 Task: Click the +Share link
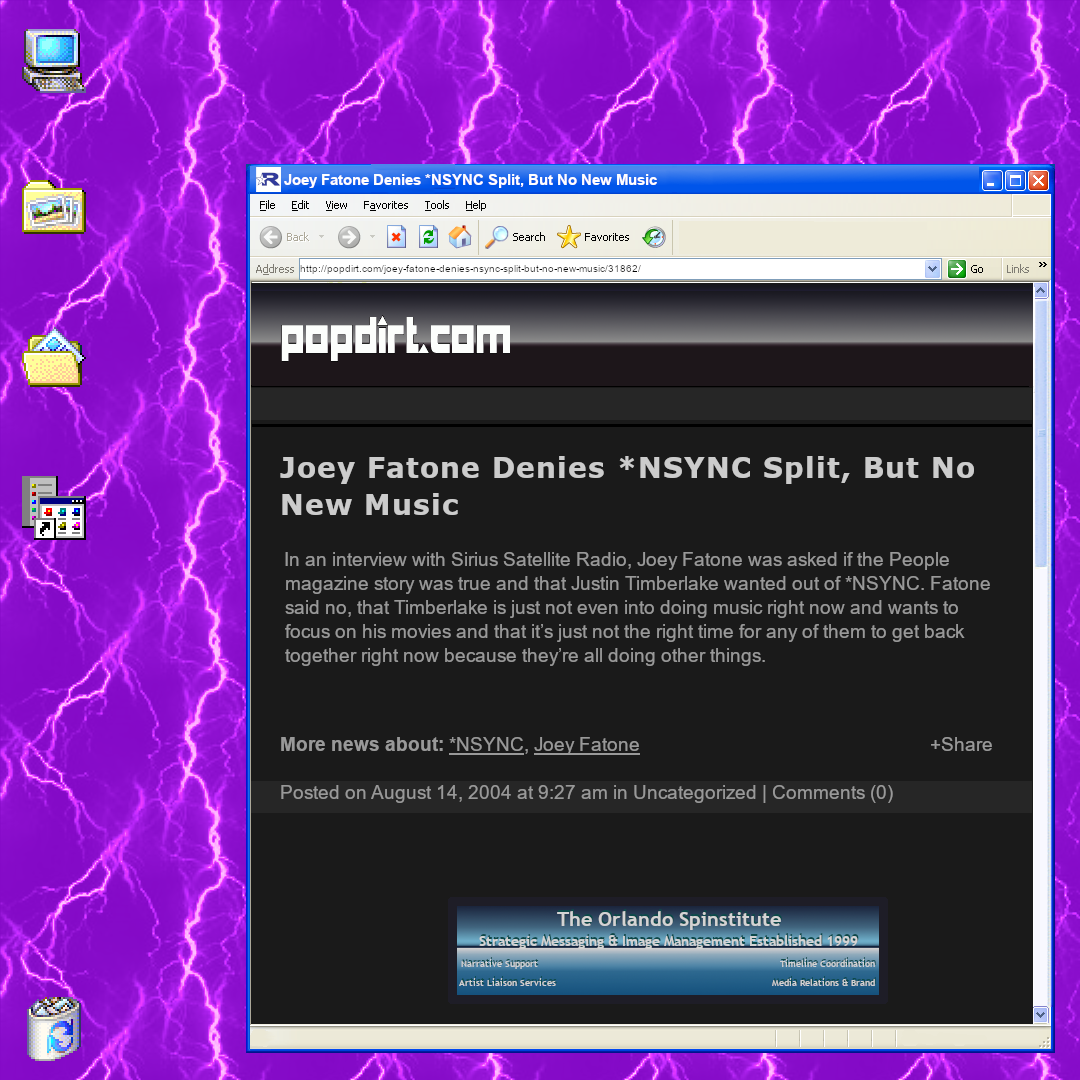tap(961, 745)
